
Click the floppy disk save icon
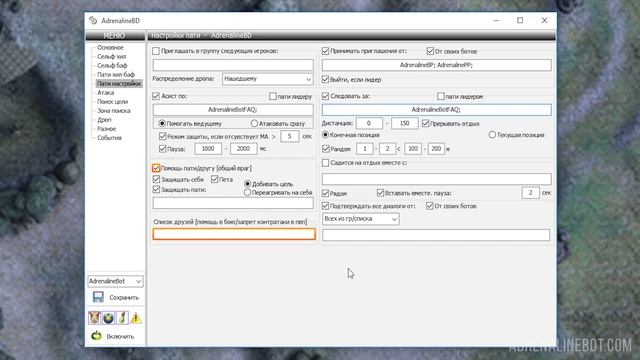[98, 297]
